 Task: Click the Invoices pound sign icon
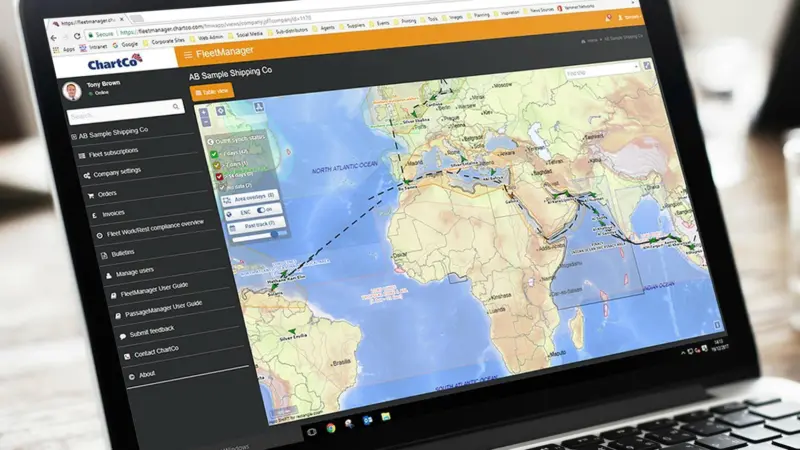(95, 216)
